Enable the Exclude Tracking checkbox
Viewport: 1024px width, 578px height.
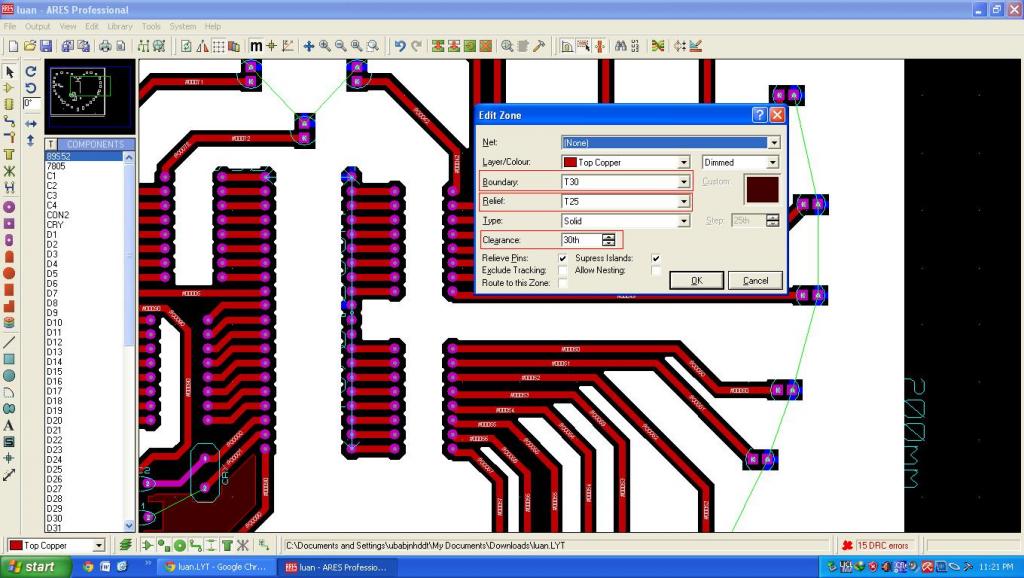coord(562,270)
